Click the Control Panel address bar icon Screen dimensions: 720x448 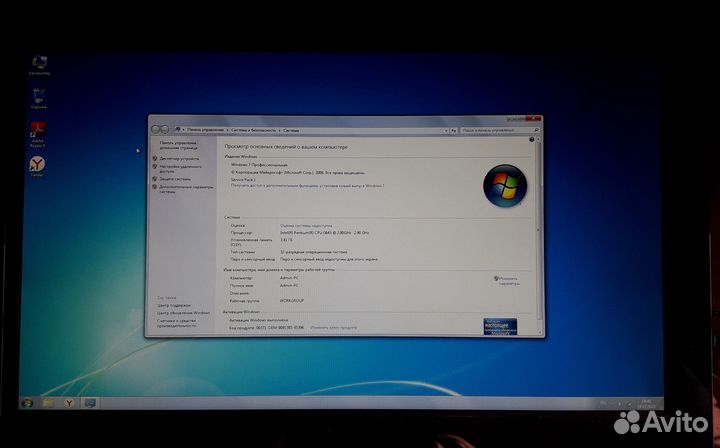[178, 130]
